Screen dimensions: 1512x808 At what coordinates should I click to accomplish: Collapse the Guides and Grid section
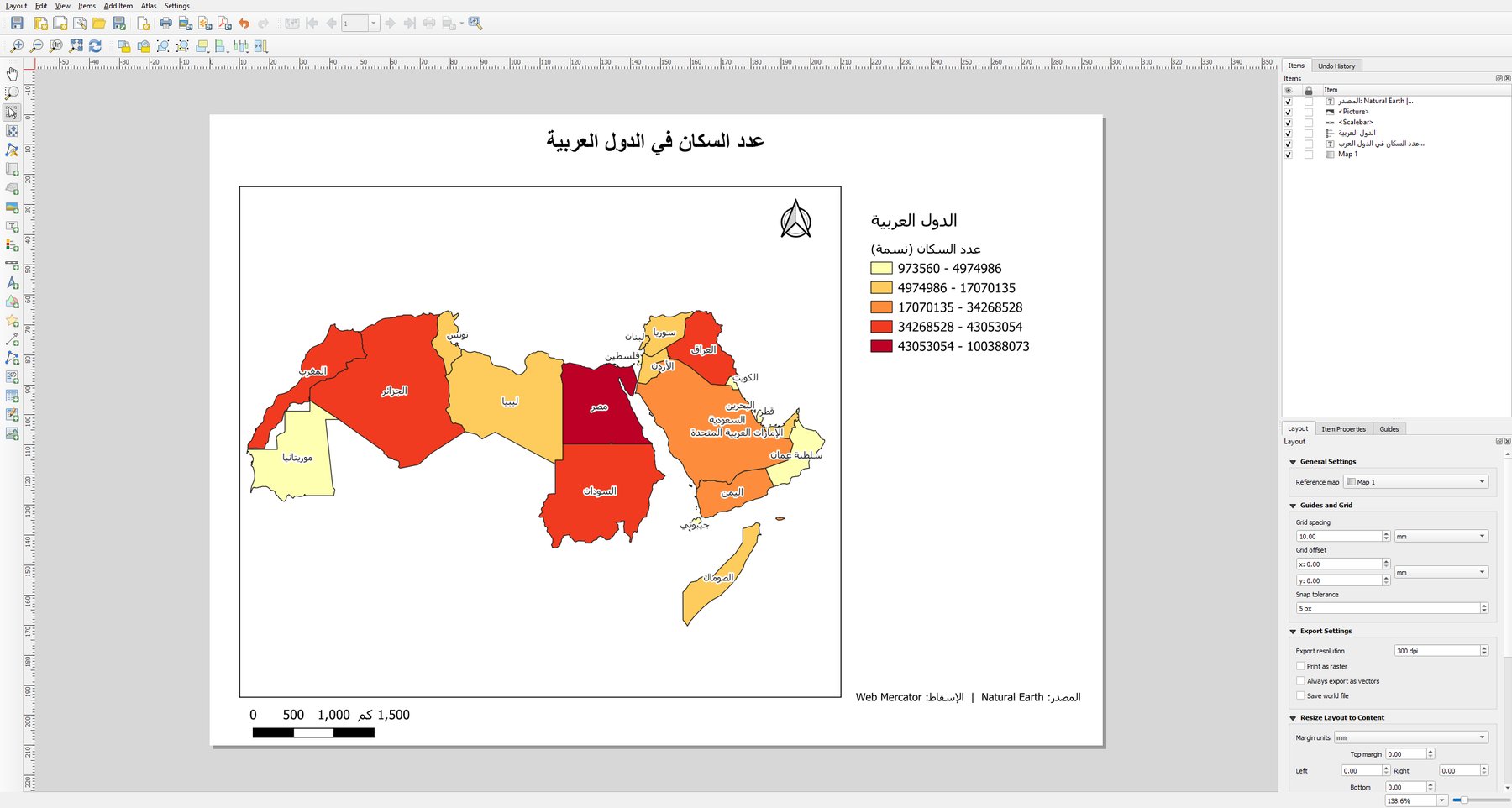pyautogui.click(x=1293, y=506)
